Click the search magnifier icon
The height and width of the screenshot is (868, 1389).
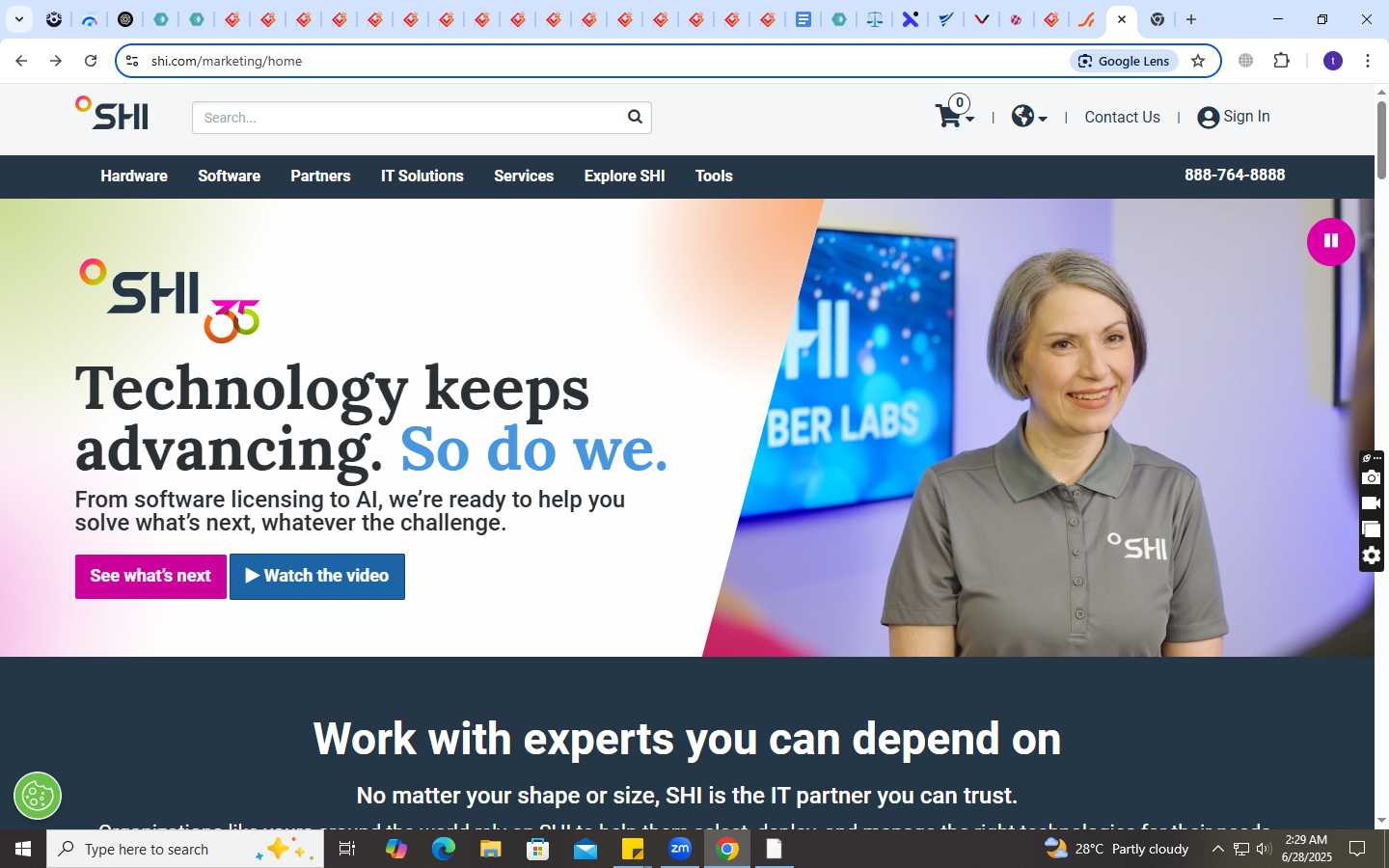click(x=635, y=117)
